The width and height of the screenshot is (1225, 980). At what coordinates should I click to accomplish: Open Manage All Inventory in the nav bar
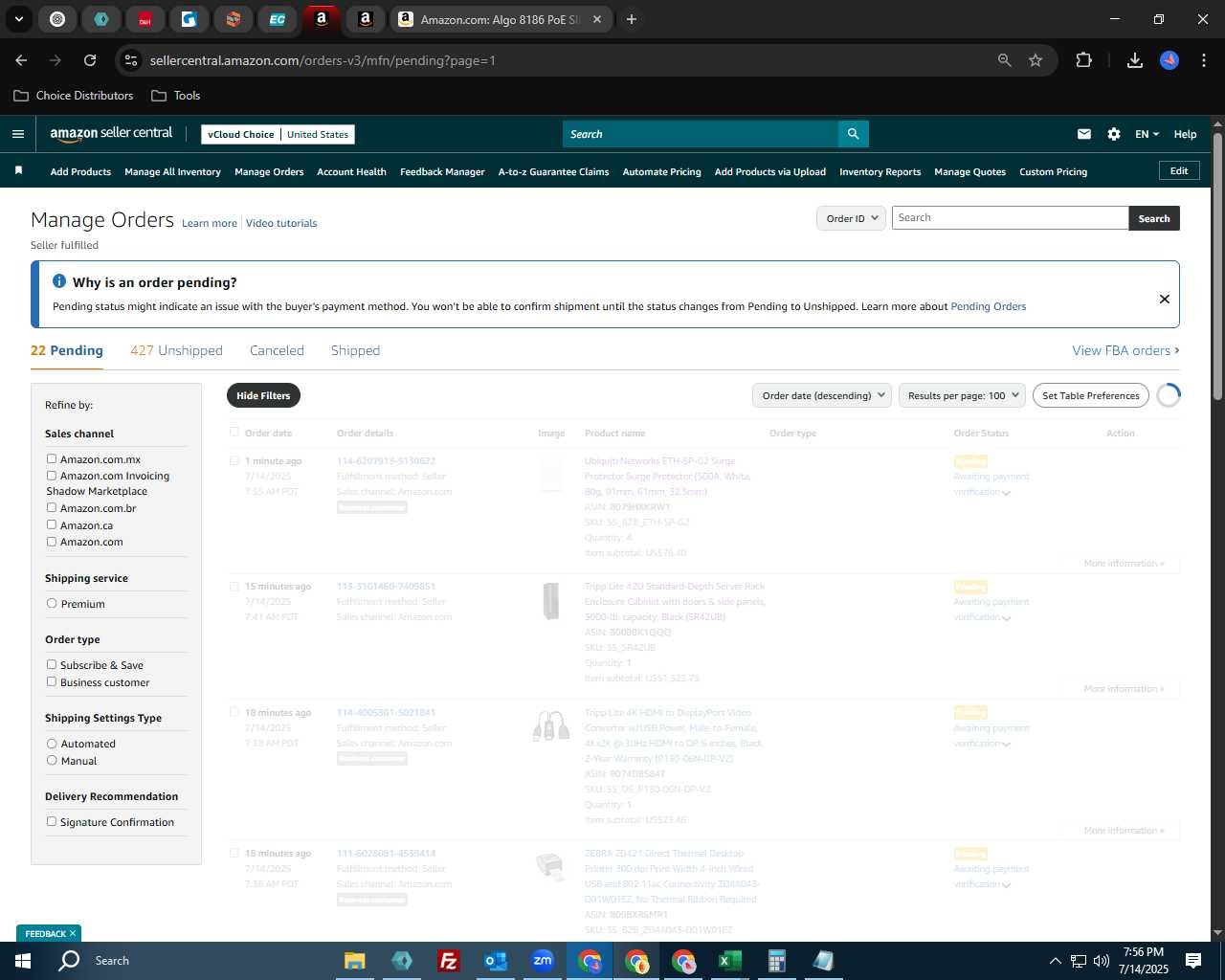click(172, 171)
